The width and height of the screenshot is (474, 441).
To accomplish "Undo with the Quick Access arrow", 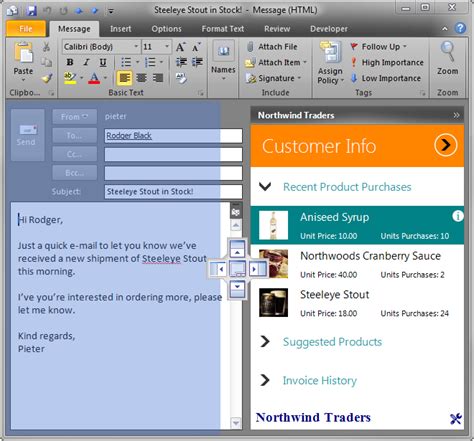I will 47,10.
